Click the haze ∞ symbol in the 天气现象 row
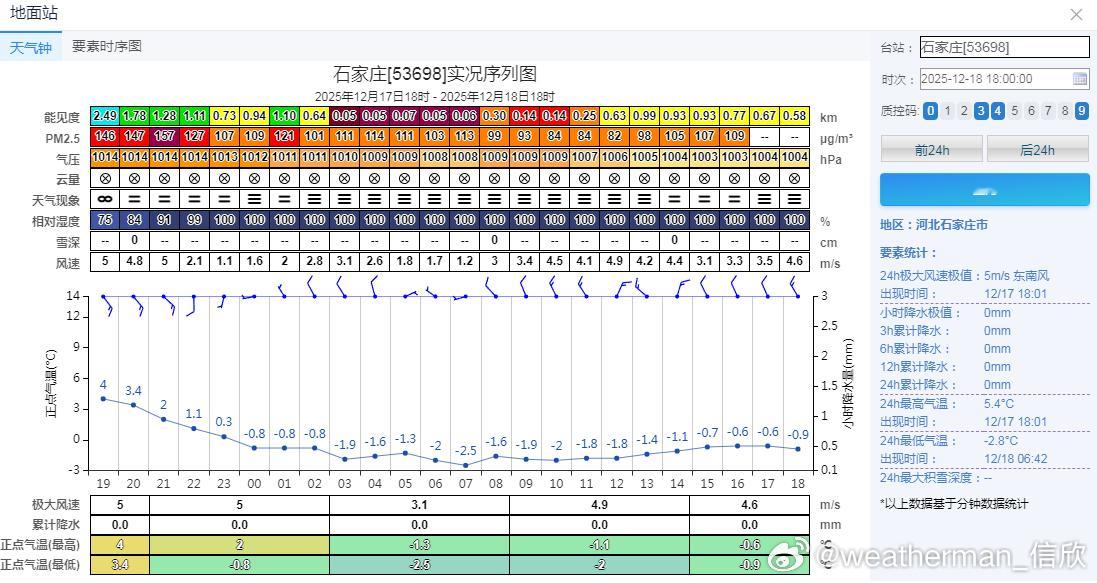Image resolution: width=1097 pixels, height=583 pixels. pos(105,199)
